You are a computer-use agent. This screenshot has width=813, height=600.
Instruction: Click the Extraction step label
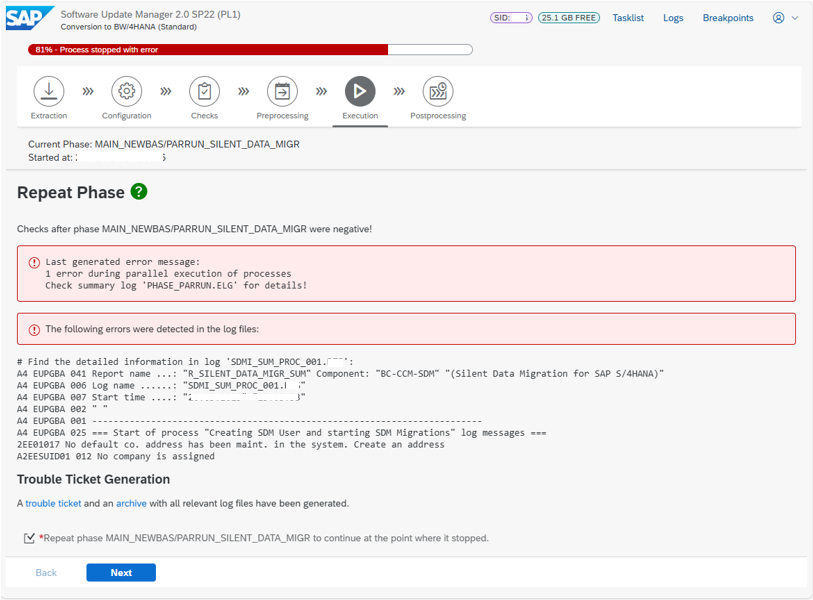point(49,116)
